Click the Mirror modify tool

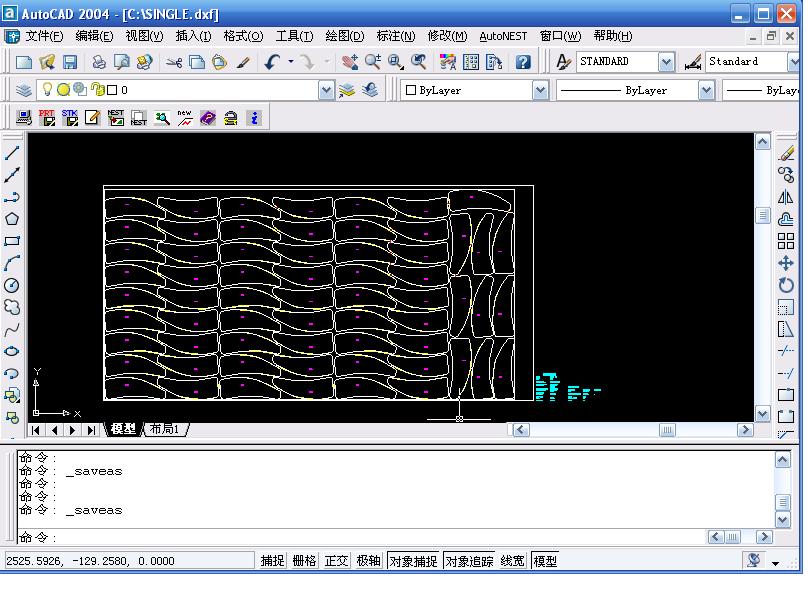point(786,197)
